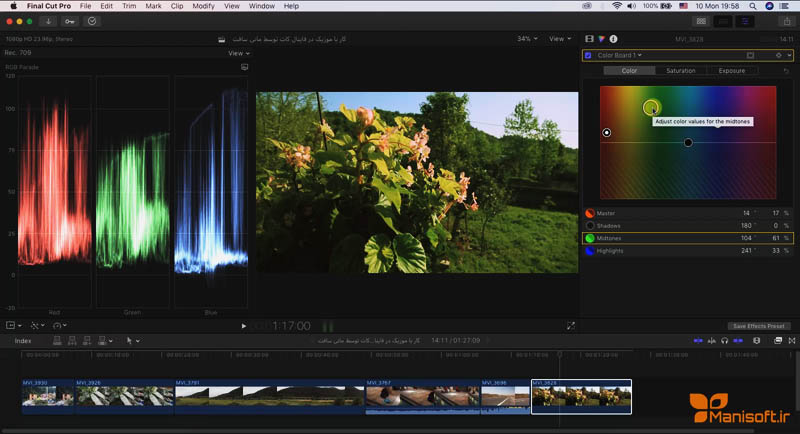The image size is (800, 434).
Task: Open the Transitions browser icon
Action: (792, 341)
